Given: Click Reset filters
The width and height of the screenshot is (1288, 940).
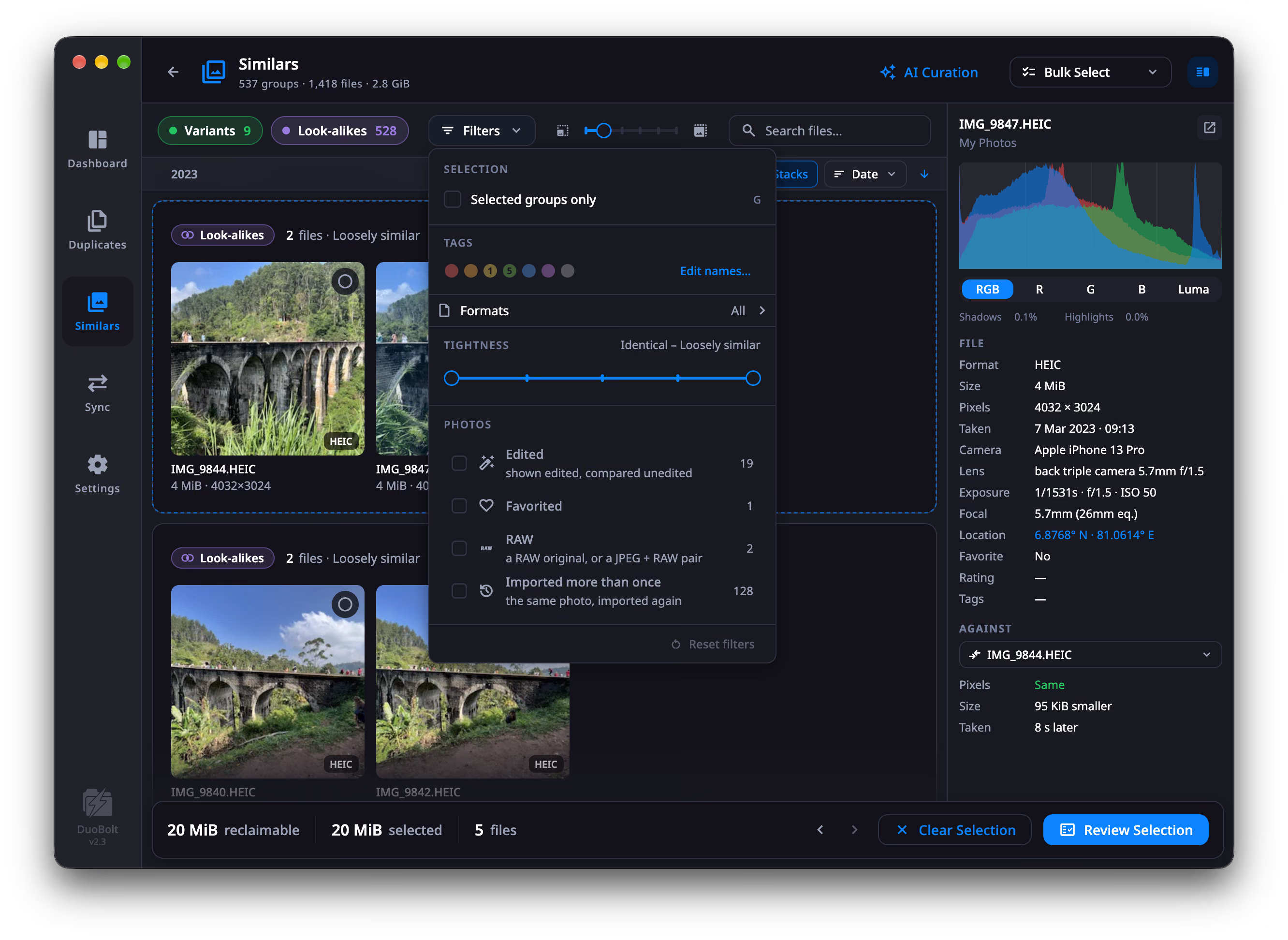Looking at the screenshot, I should click(x=713, y=644).
